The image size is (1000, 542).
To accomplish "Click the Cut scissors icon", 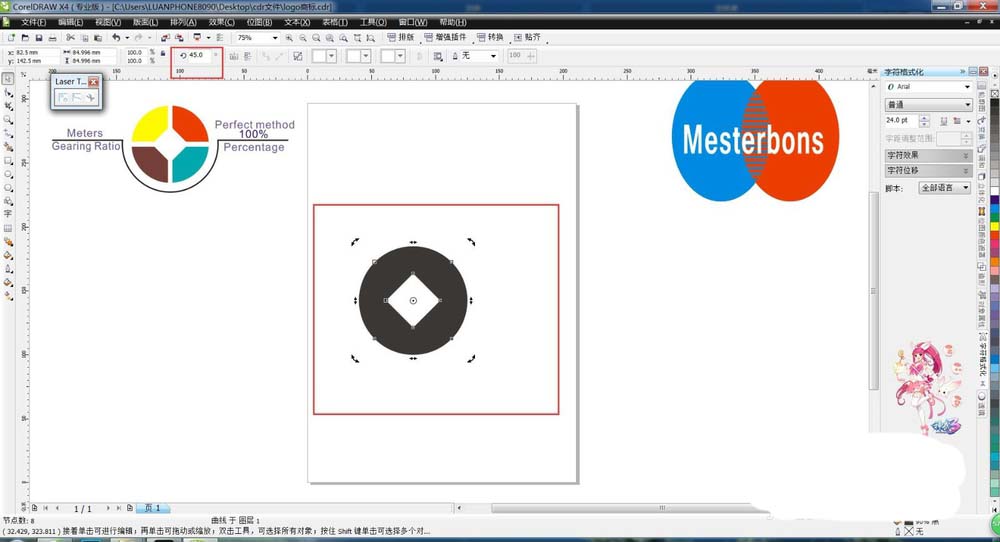I will tap(70, 38).
